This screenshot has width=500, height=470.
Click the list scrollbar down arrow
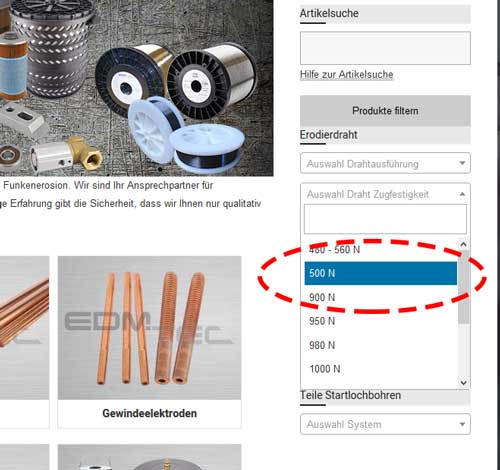coord(463,382)
